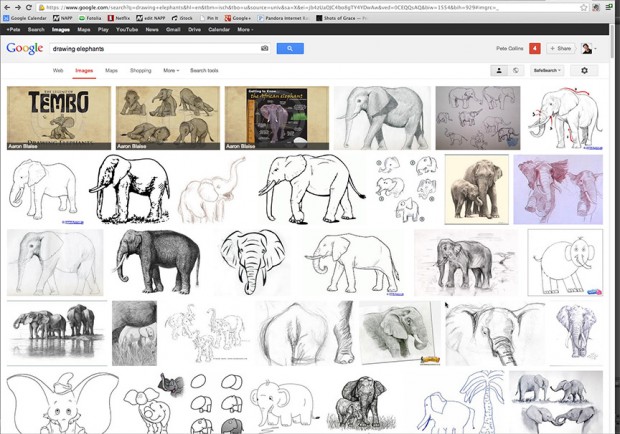Open the Dumbo big-ears drawing thumbnail
Viewport: 620px width, 434px height.
tap(63, 402)
